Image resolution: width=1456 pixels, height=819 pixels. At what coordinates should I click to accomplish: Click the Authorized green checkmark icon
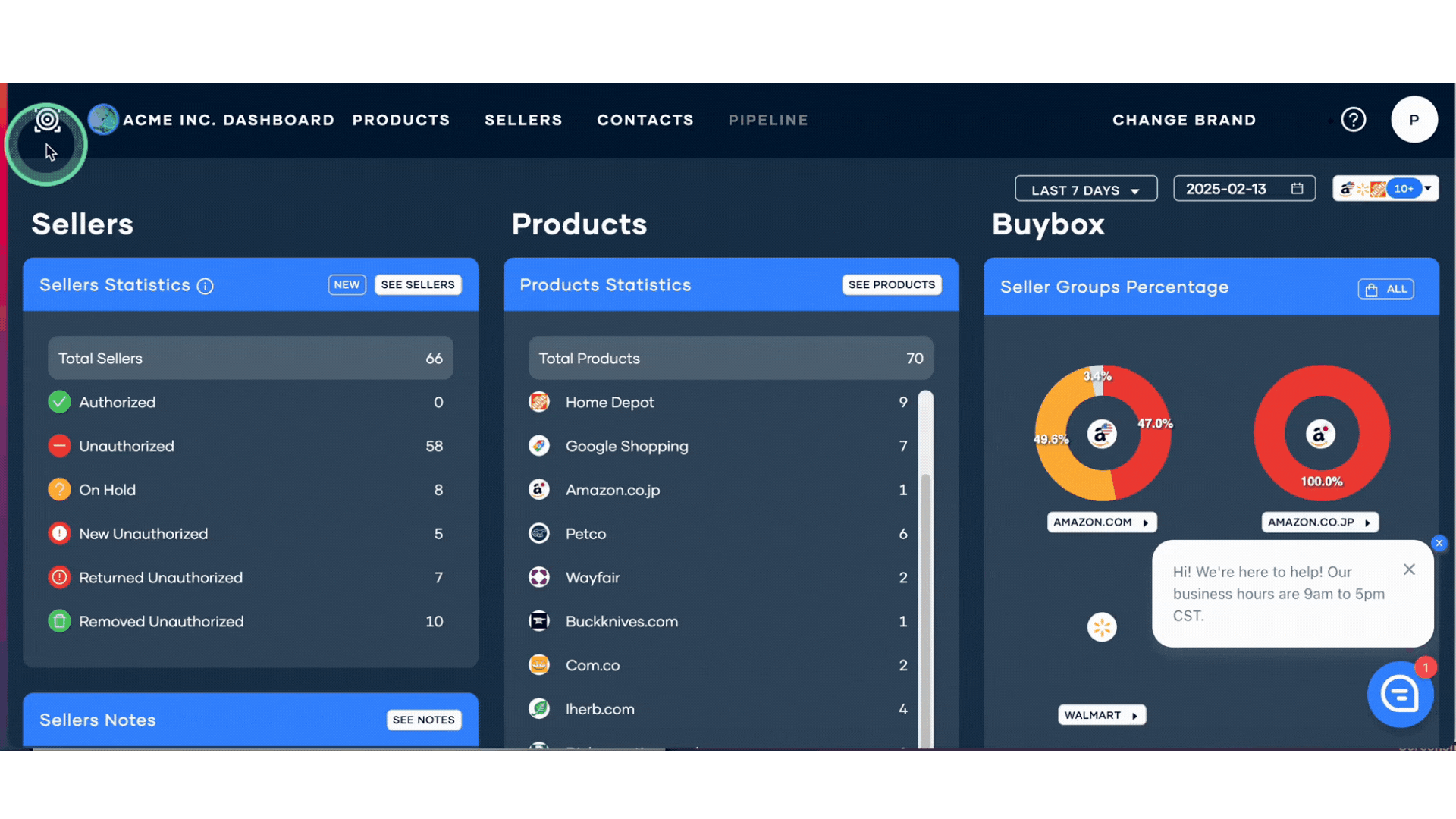[x=59, y=402]
